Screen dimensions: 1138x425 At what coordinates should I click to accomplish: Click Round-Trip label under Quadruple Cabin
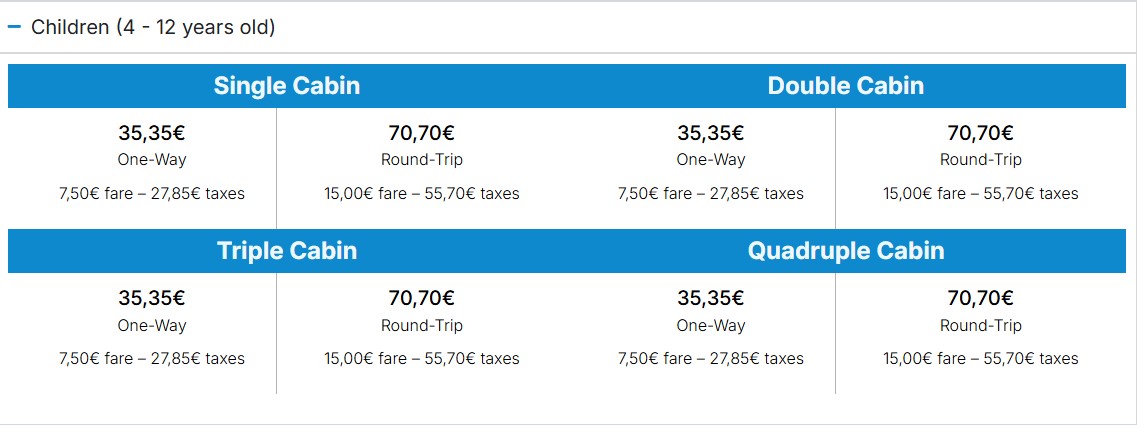pyautogui.click(x=981, y=326)
